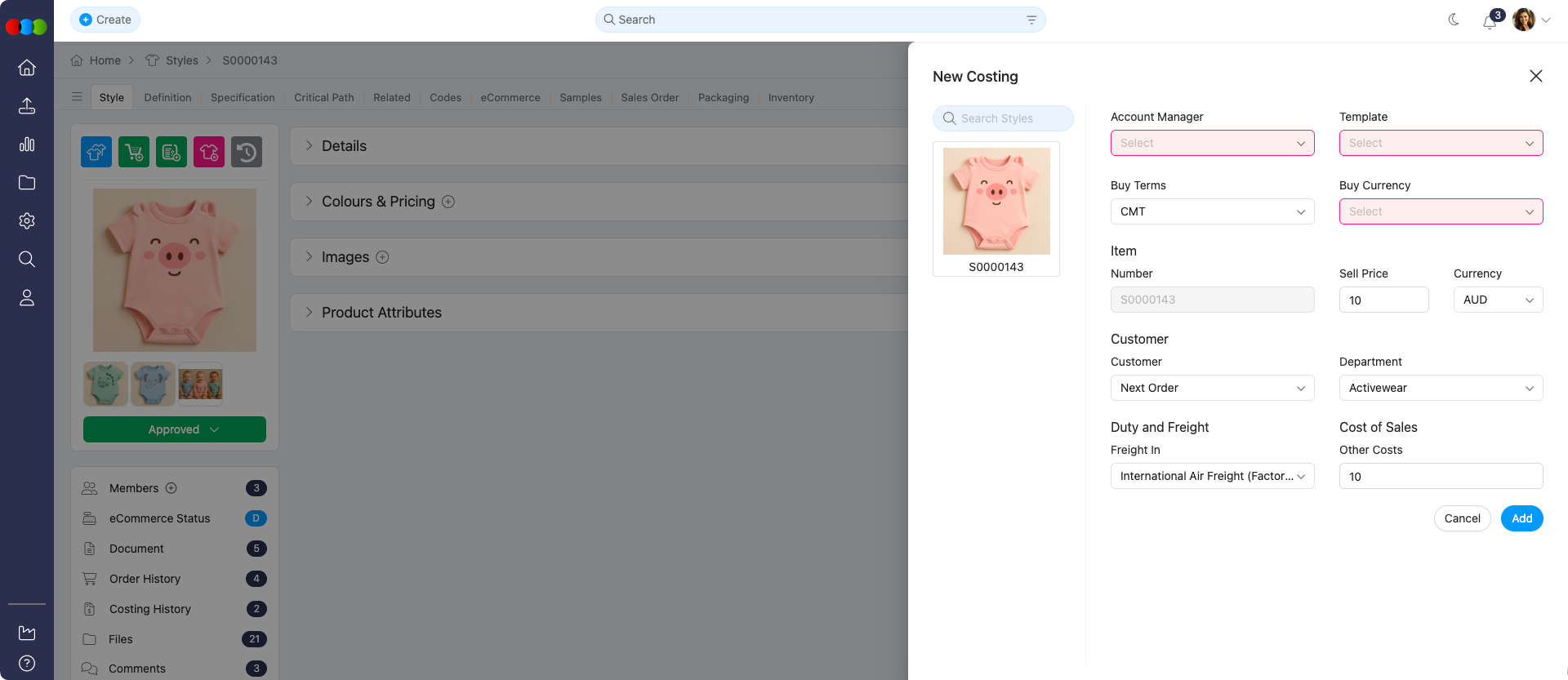Toggle dark mode moon icon

(x=1454, y=20)
